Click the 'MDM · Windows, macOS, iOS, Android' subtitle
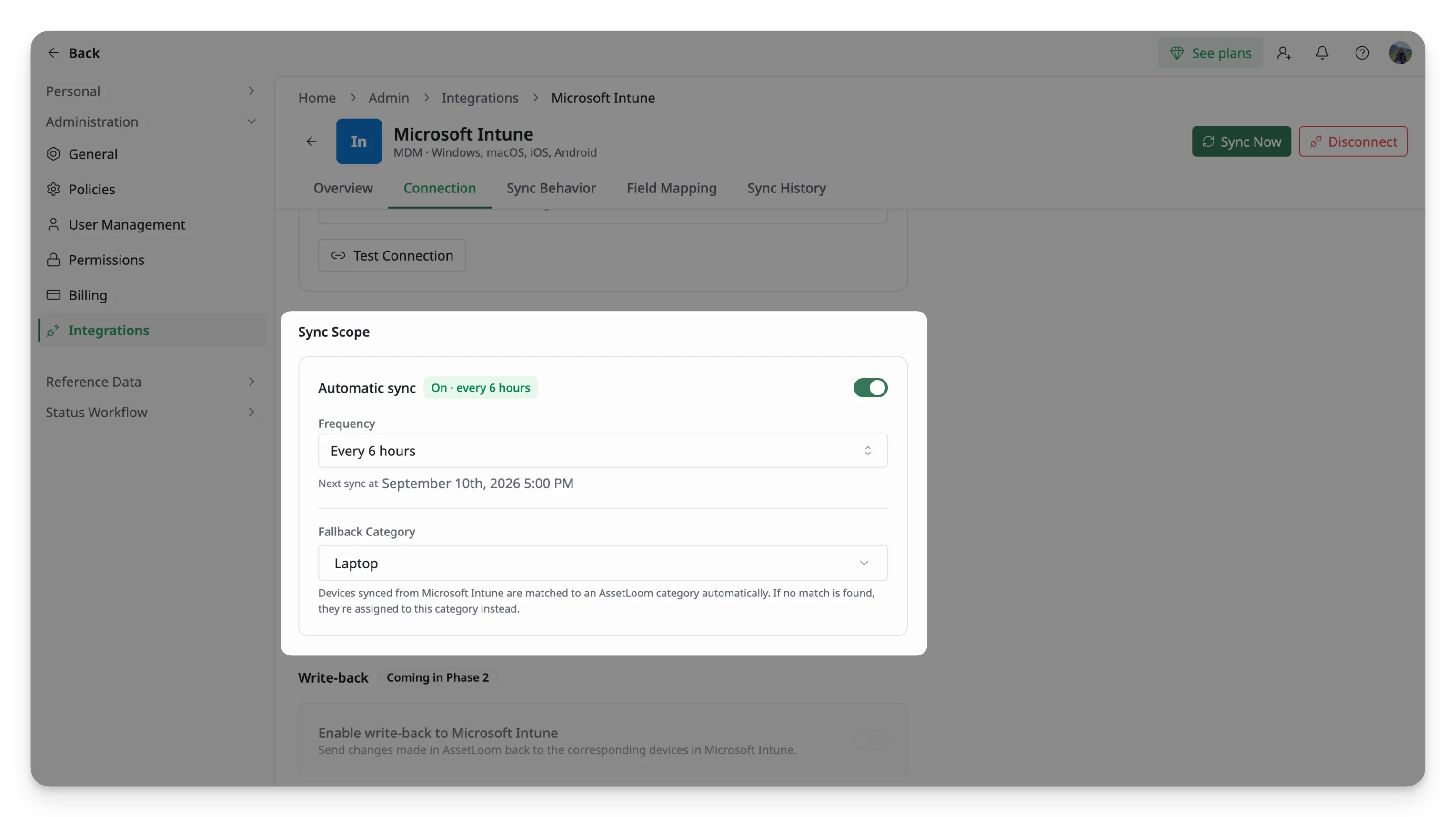Image resolution: width=1456 pixels, height=817 pixels. 495,152
